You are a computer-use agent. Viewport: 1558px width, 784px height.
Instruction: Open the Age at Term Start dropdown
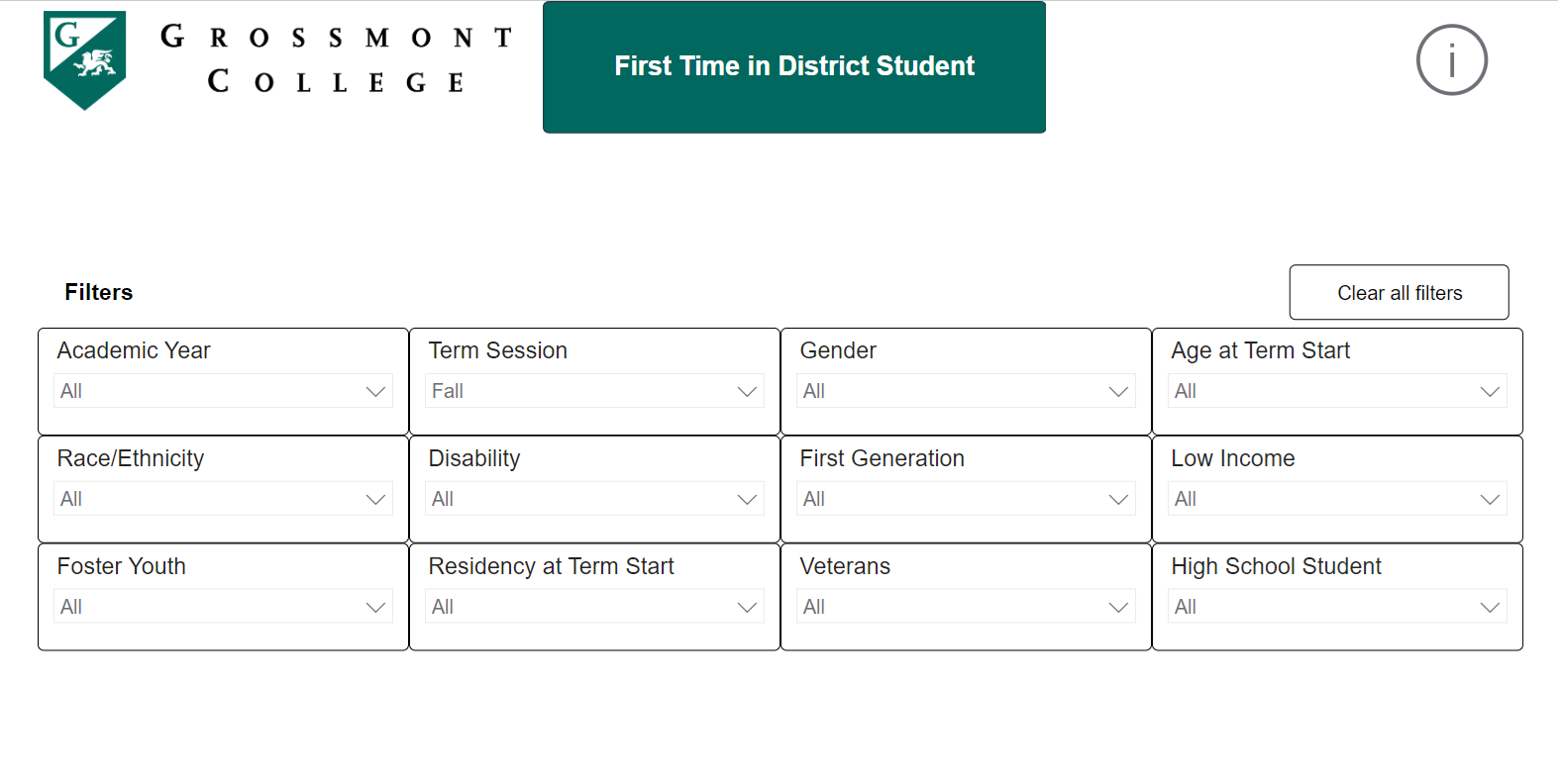[1337, 391]
